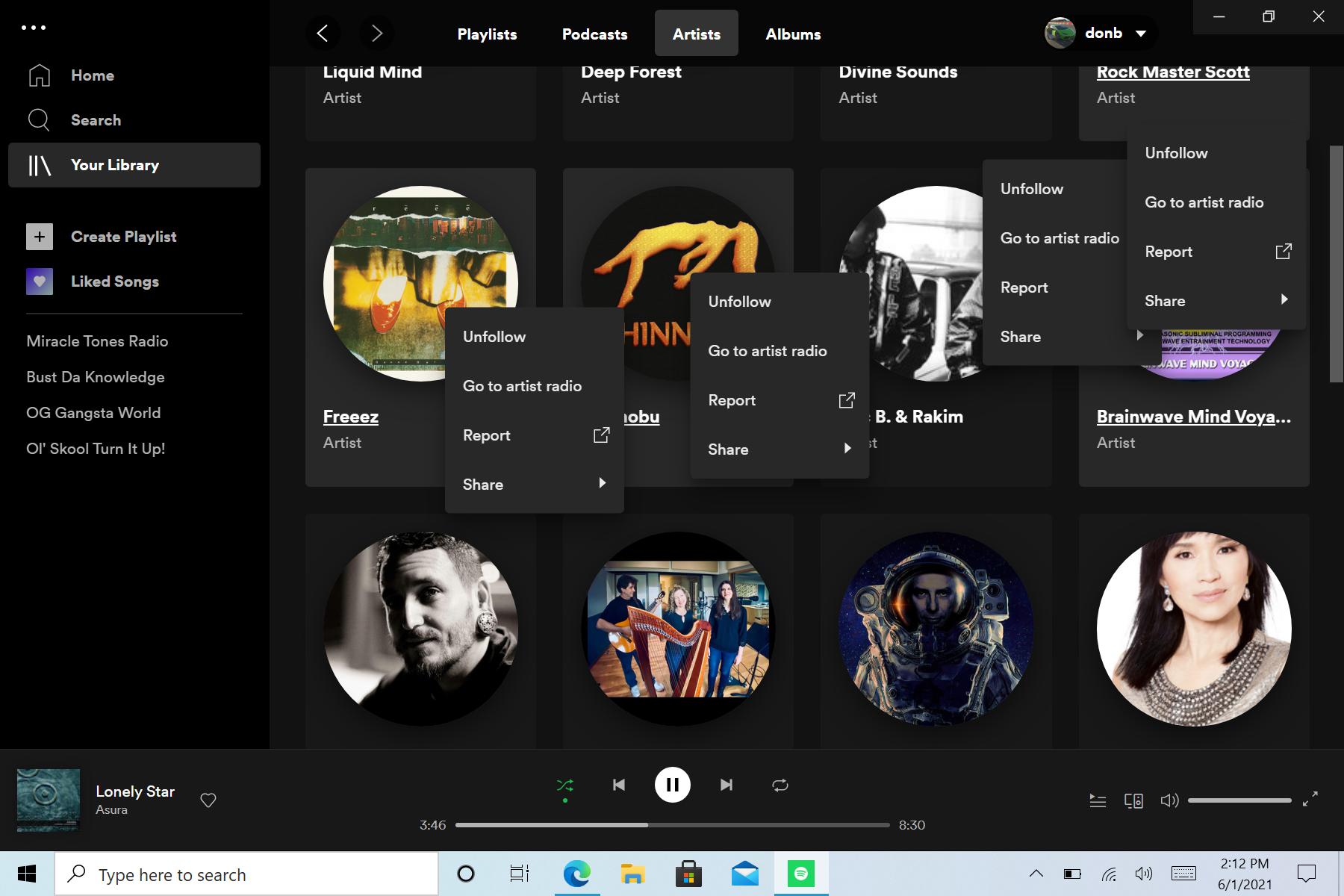
Task: Click the Lonely Star album cover
Action: tap(49, 800)
